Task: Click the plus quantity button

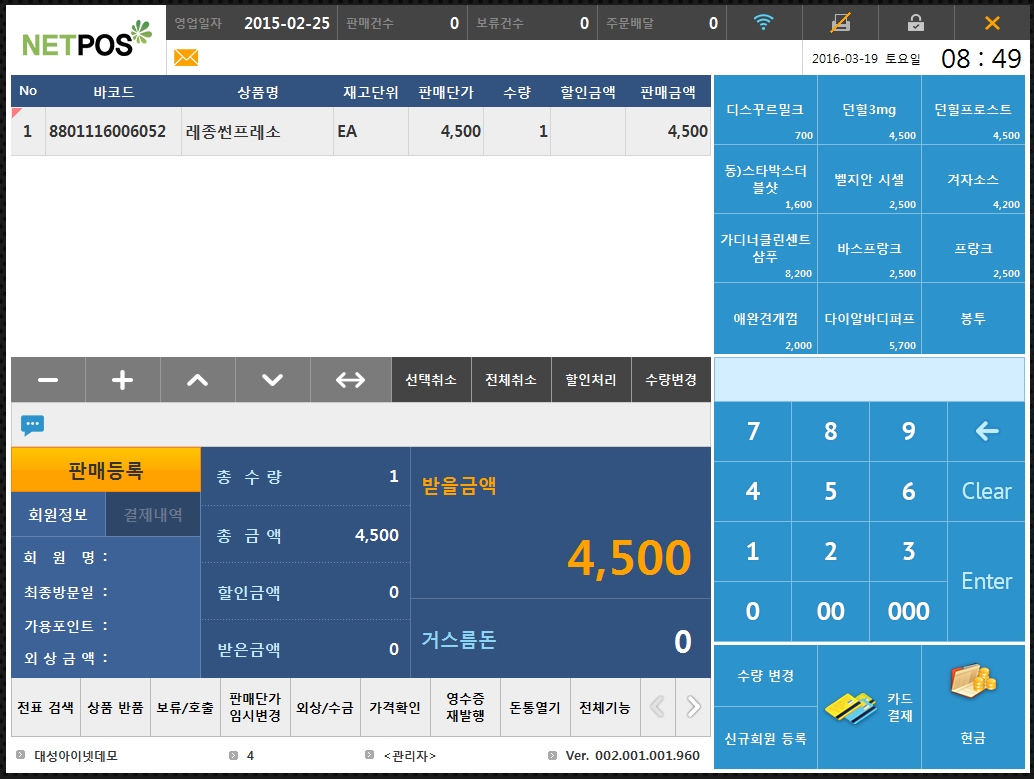Action: coord(122,380)
